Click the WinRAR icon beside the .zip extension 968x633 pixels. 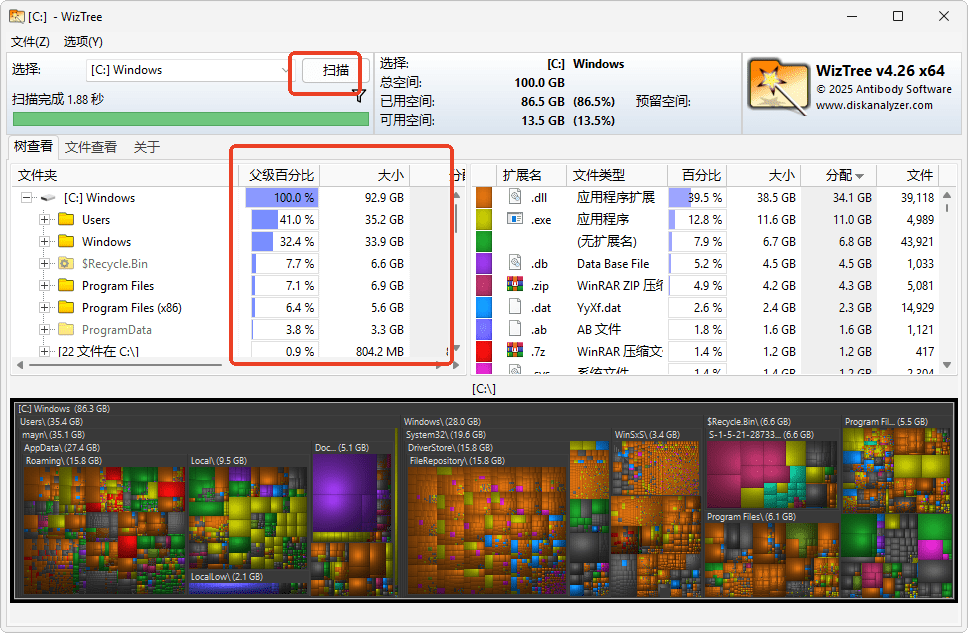click(x=515, y=283)
